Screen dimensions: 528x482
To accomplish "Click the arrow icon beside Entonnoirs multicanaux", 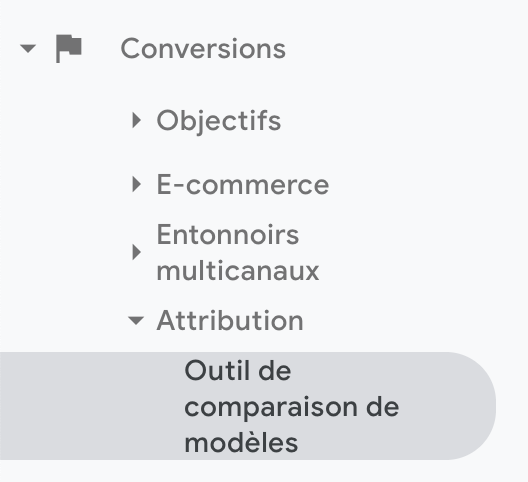I will click(136, 252).
